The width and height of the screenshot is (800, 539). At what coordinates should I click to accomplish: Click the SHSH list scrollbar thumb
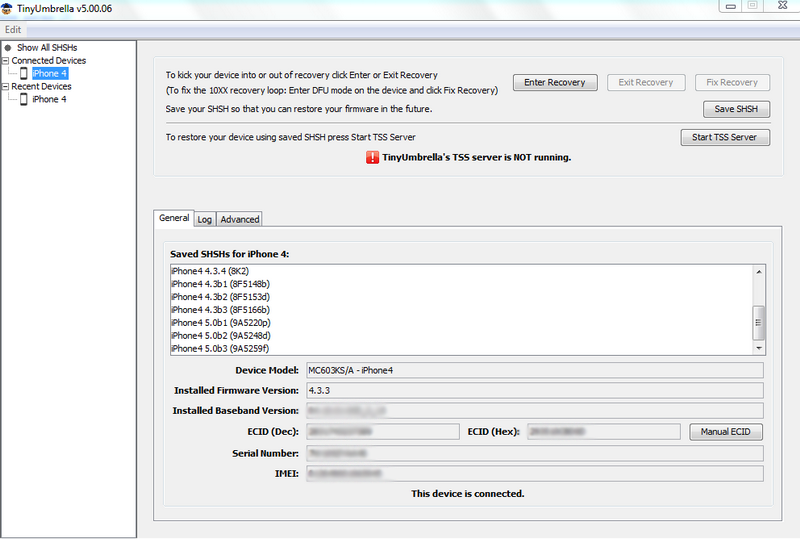pyautogui.click(x=759, y=323)
